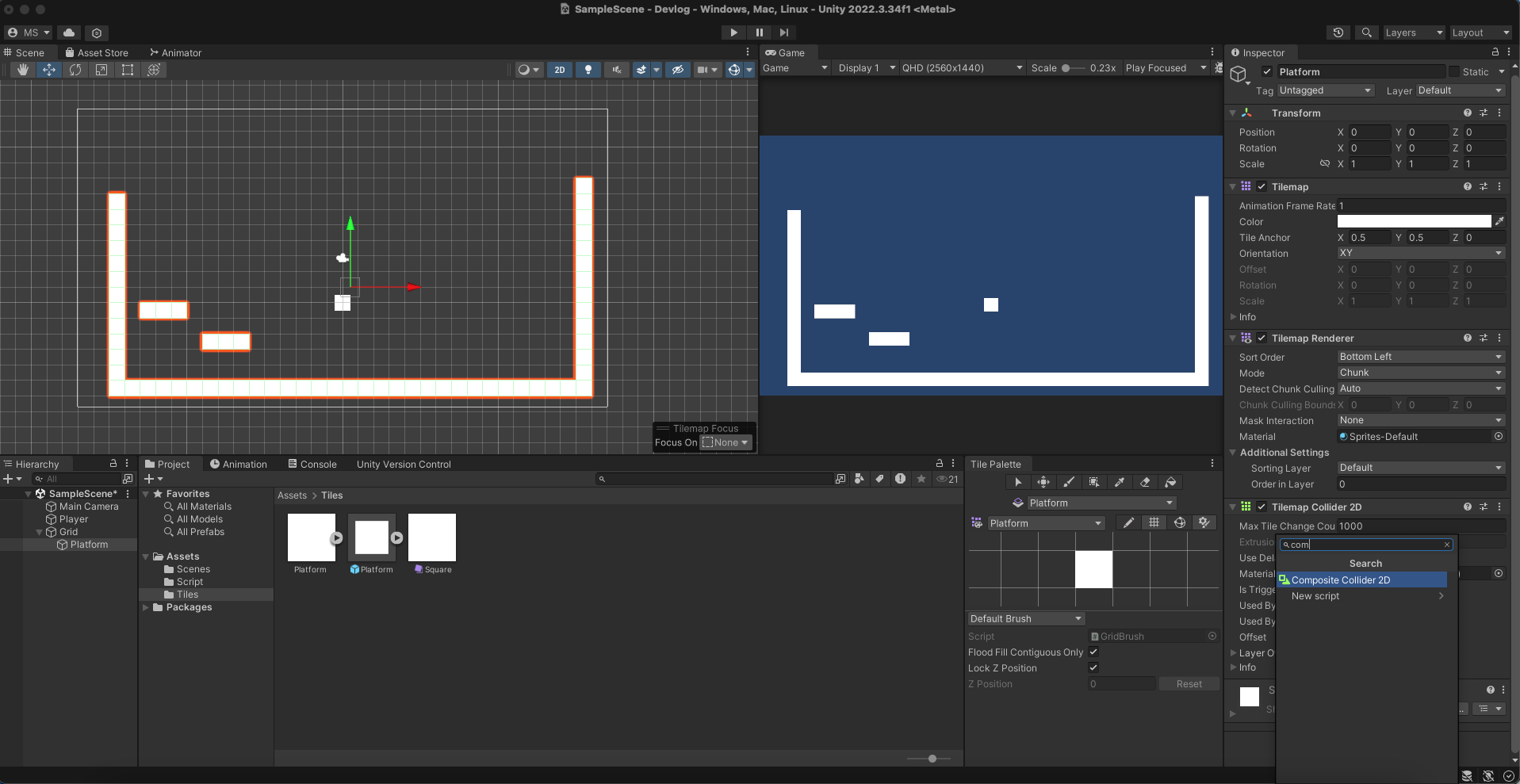Select the Tile Palette flood fill bucket tool
The width and height of the screenshot is (1520, 784).
[1170, 482]
